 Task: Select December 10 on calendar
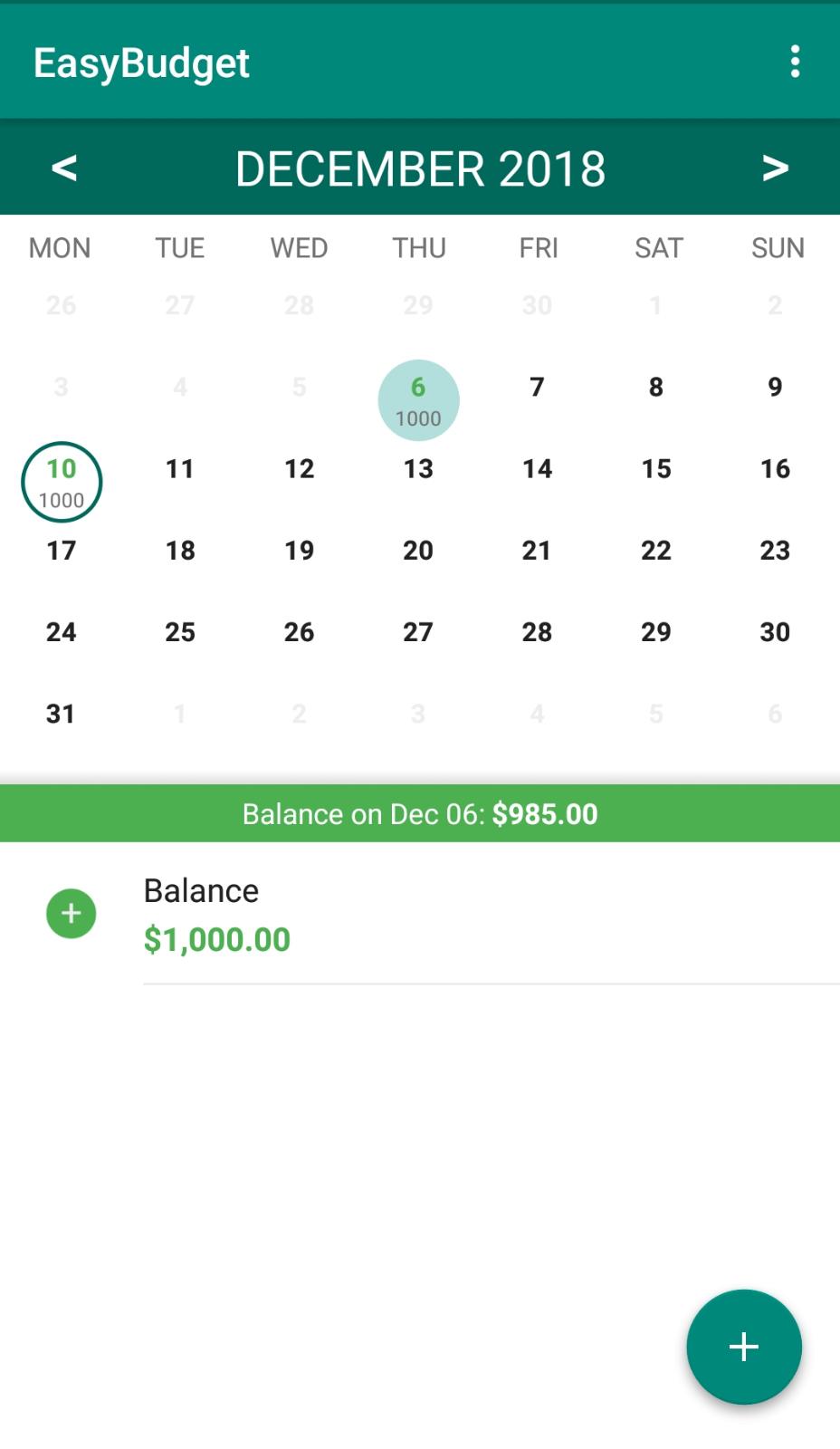pyautogui.click(x=62, y=481)
